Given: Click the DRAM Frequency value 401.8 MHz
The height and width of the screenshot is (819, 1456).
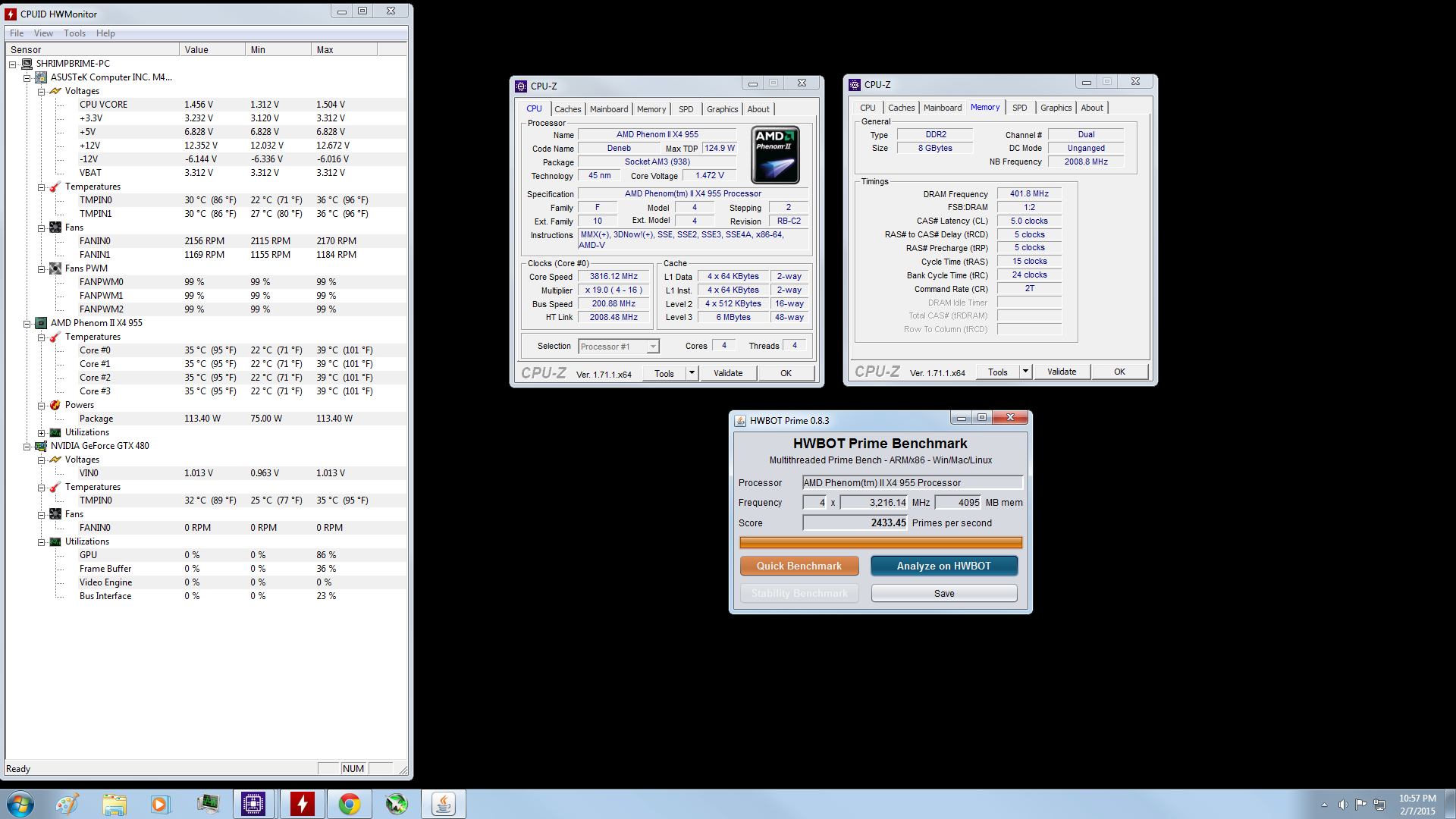Looking at the screenshot, I should (x=1029, y=194).
